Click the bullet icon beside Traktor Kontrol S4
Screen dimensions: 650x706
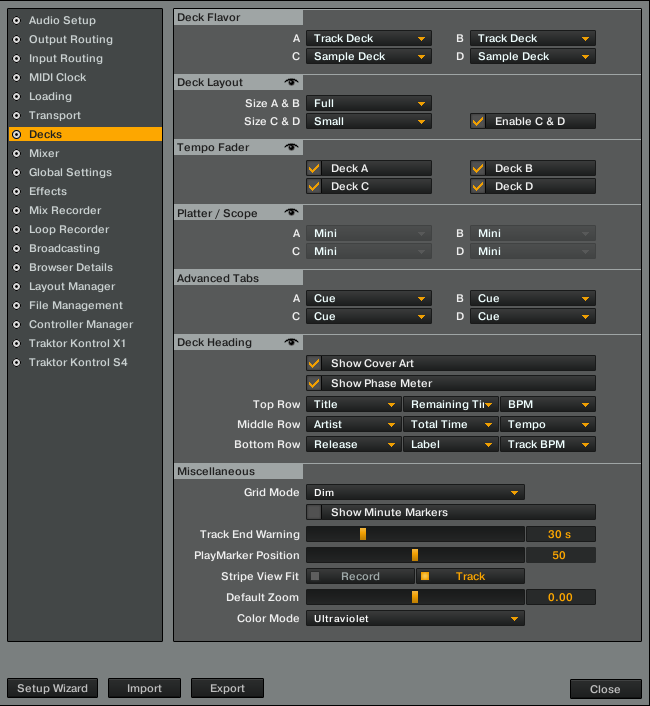16,363
